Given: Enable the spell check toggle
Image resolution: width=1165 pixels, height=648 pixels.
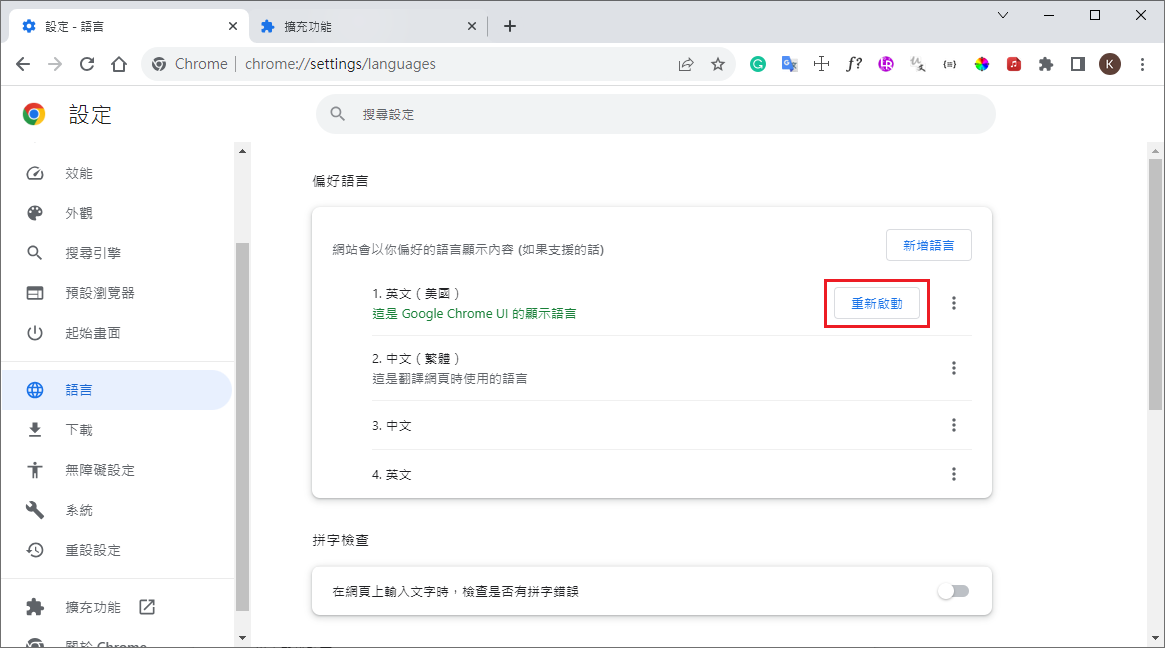Looking at the screenshot, I should point(953,591).
